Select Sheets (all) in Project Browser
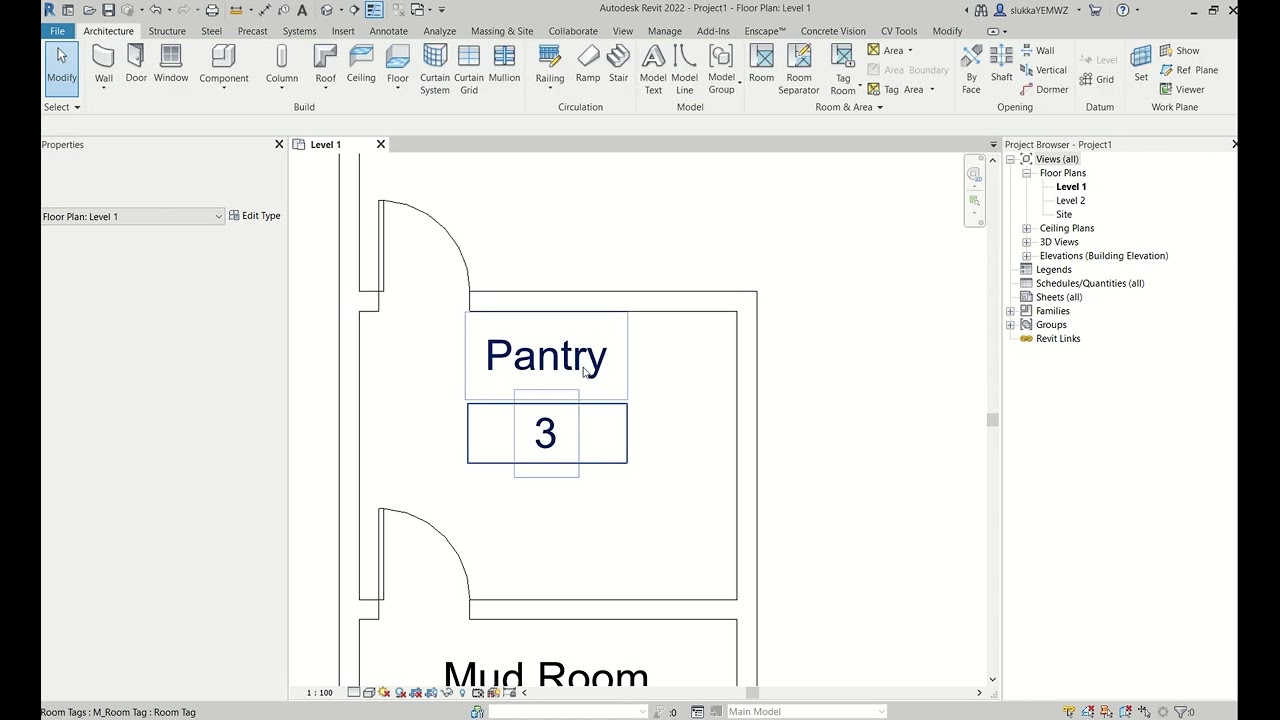This screenshot has width=1280, height=720. [1059, 297]
